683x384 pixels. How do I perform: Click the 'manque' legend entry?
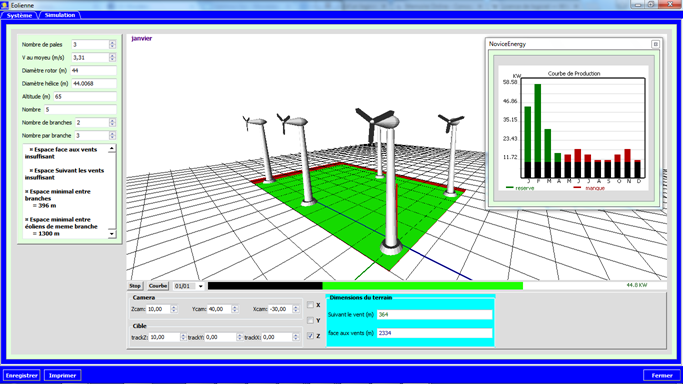[589, 188]
